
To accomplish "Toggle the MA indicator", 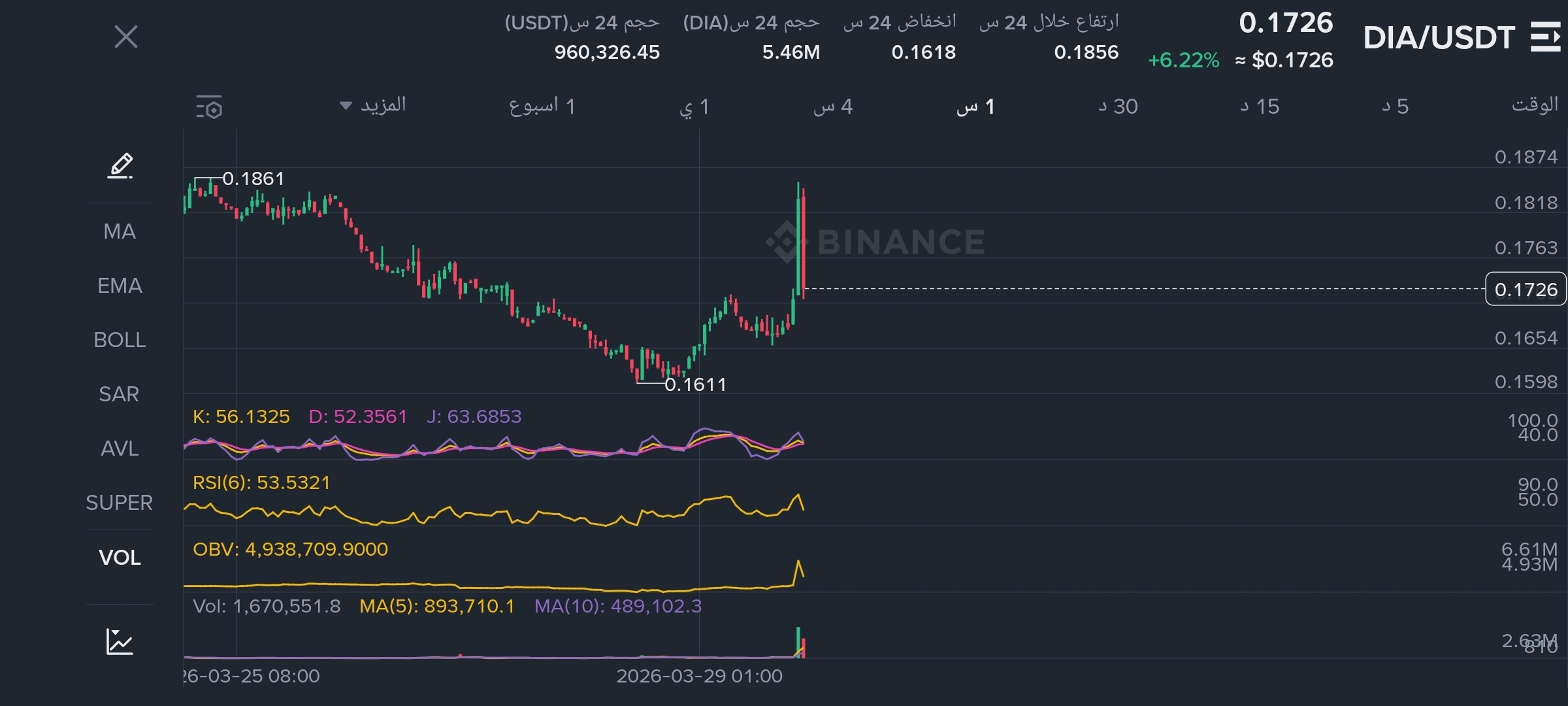I will click(120, 231).
